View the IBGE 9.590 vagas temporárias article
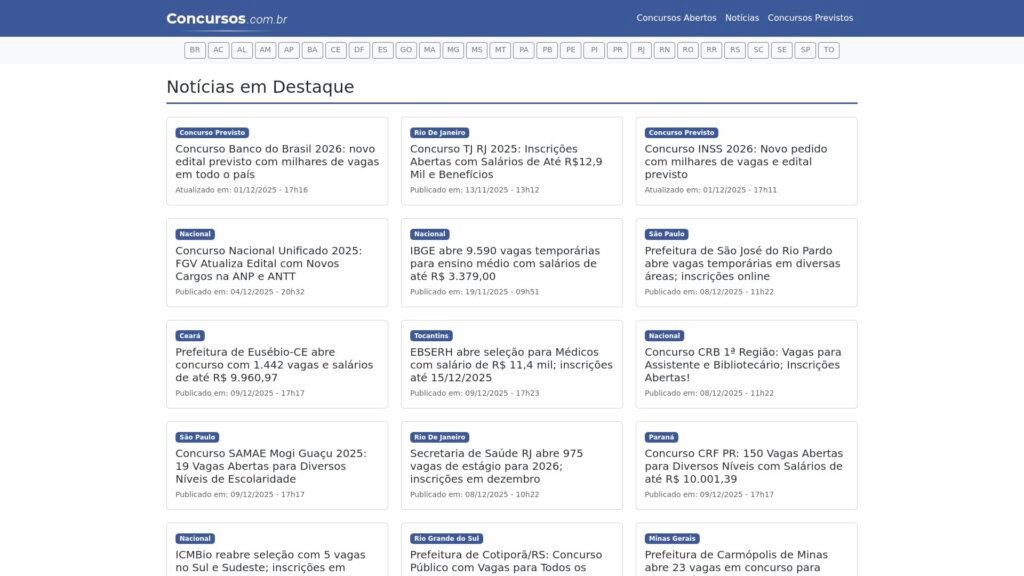This screenshot has height=576, width=1024. [505, 263]
